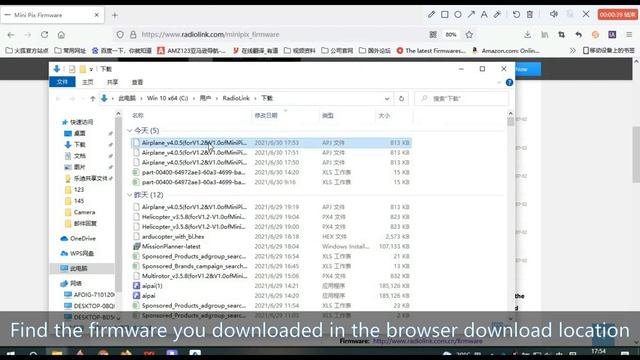Reload the browser page
Viewport: 640px width, 360px height.
tap(44, 35)
